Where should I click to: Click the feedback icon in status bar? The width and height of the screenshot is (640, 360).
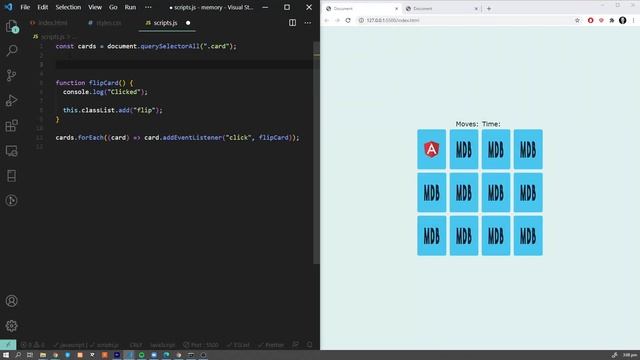[296, 345]
